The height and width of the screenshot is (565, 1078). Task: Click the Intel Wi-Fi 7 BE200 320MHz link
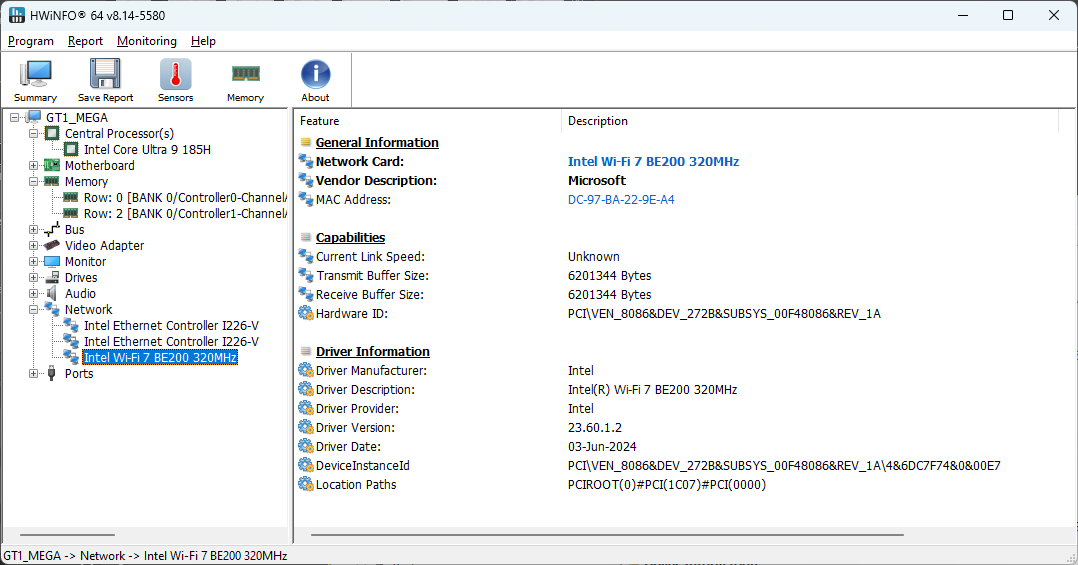coord(653,162)
